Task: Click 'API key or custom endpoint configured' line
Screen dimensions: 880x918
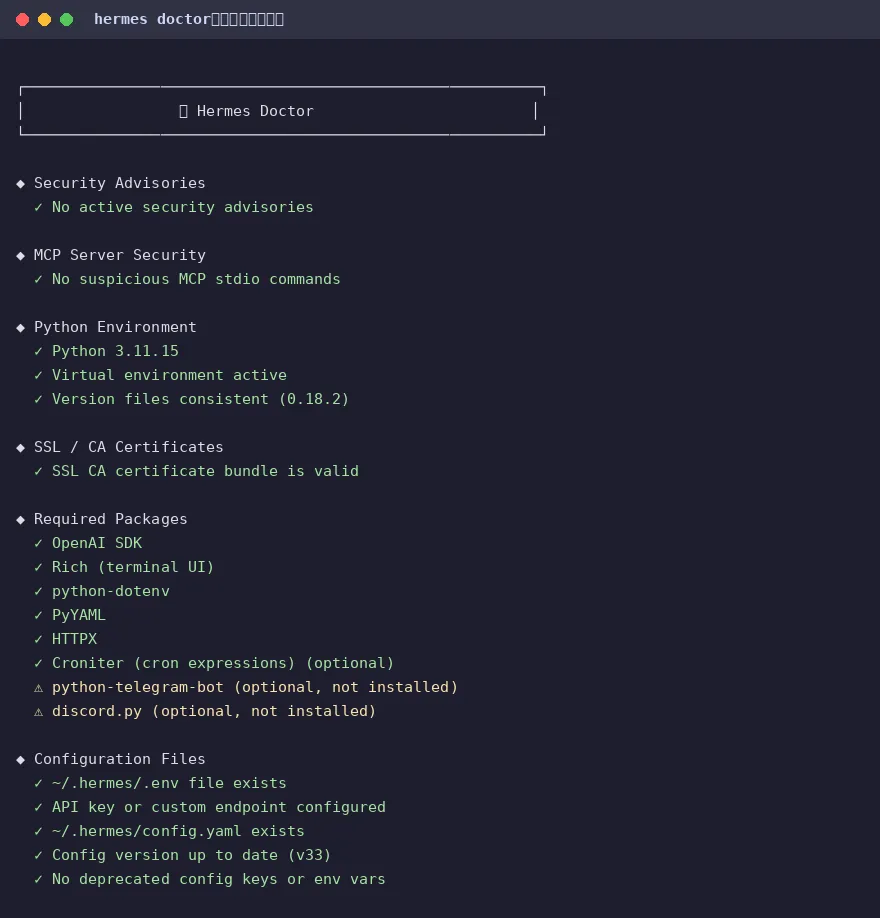Action: click(219, 807)
